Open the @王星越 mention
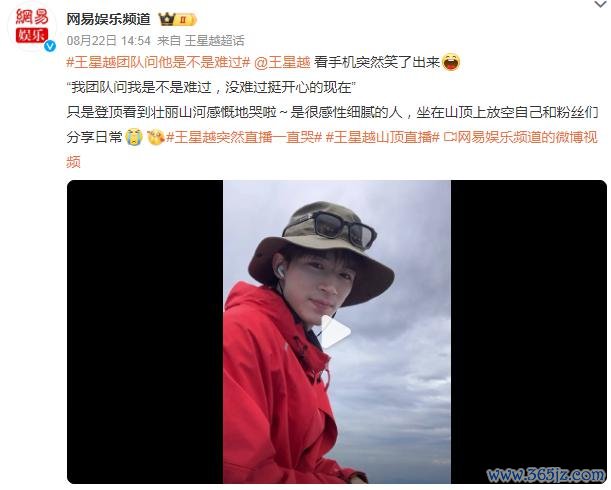 click(282, 62)
